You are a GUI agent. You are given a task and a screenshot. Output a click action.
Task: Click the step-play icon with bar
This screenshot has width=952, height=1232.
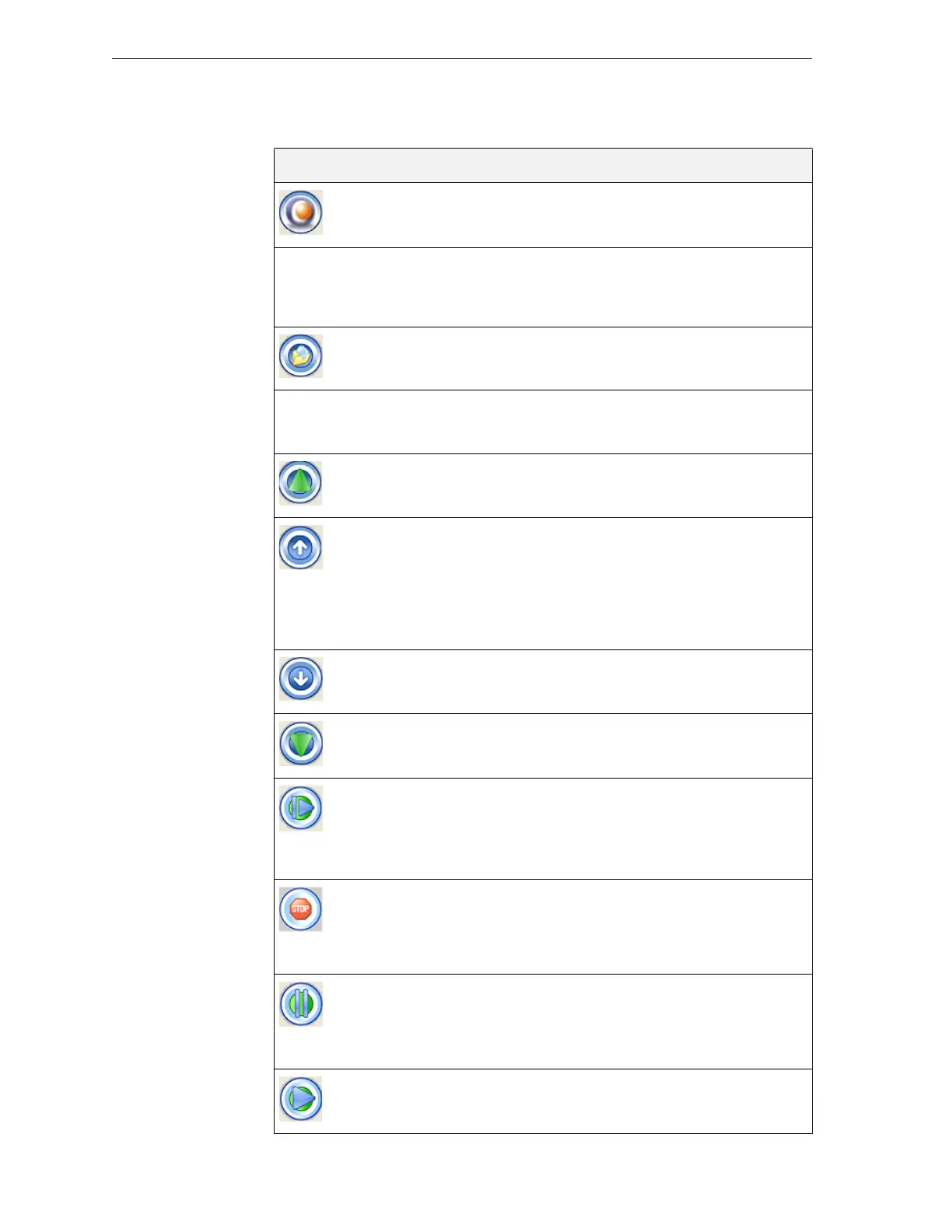301,808
